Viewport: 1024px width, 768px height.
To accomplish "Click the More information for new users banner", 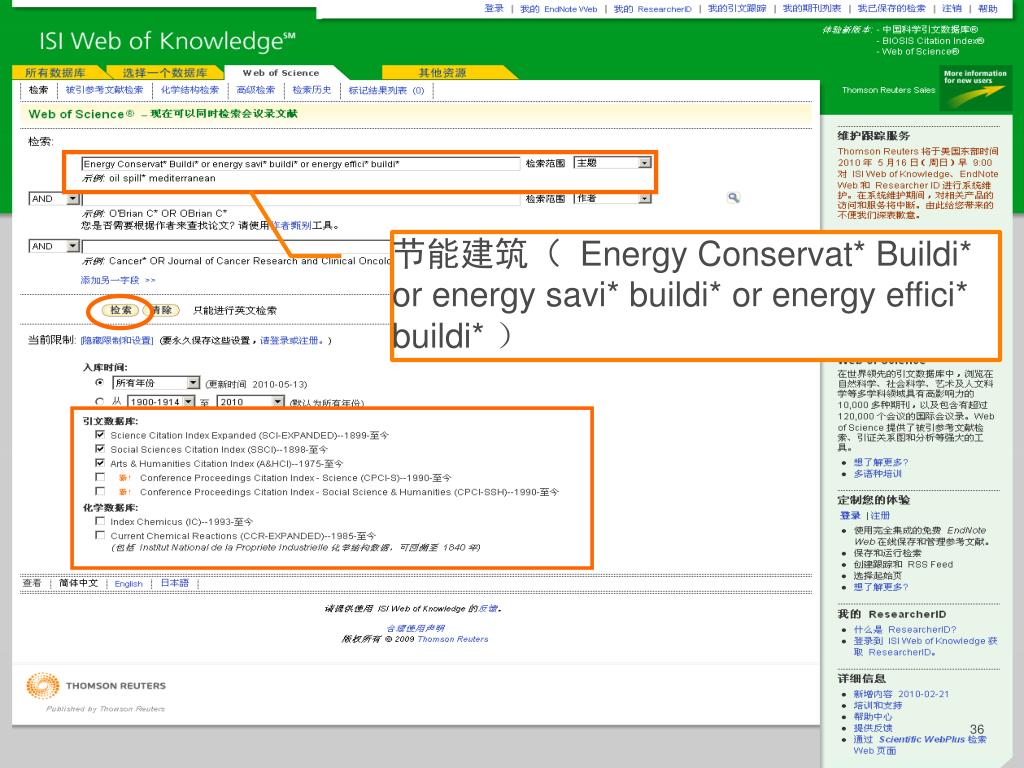I will (x=976, y=88).
